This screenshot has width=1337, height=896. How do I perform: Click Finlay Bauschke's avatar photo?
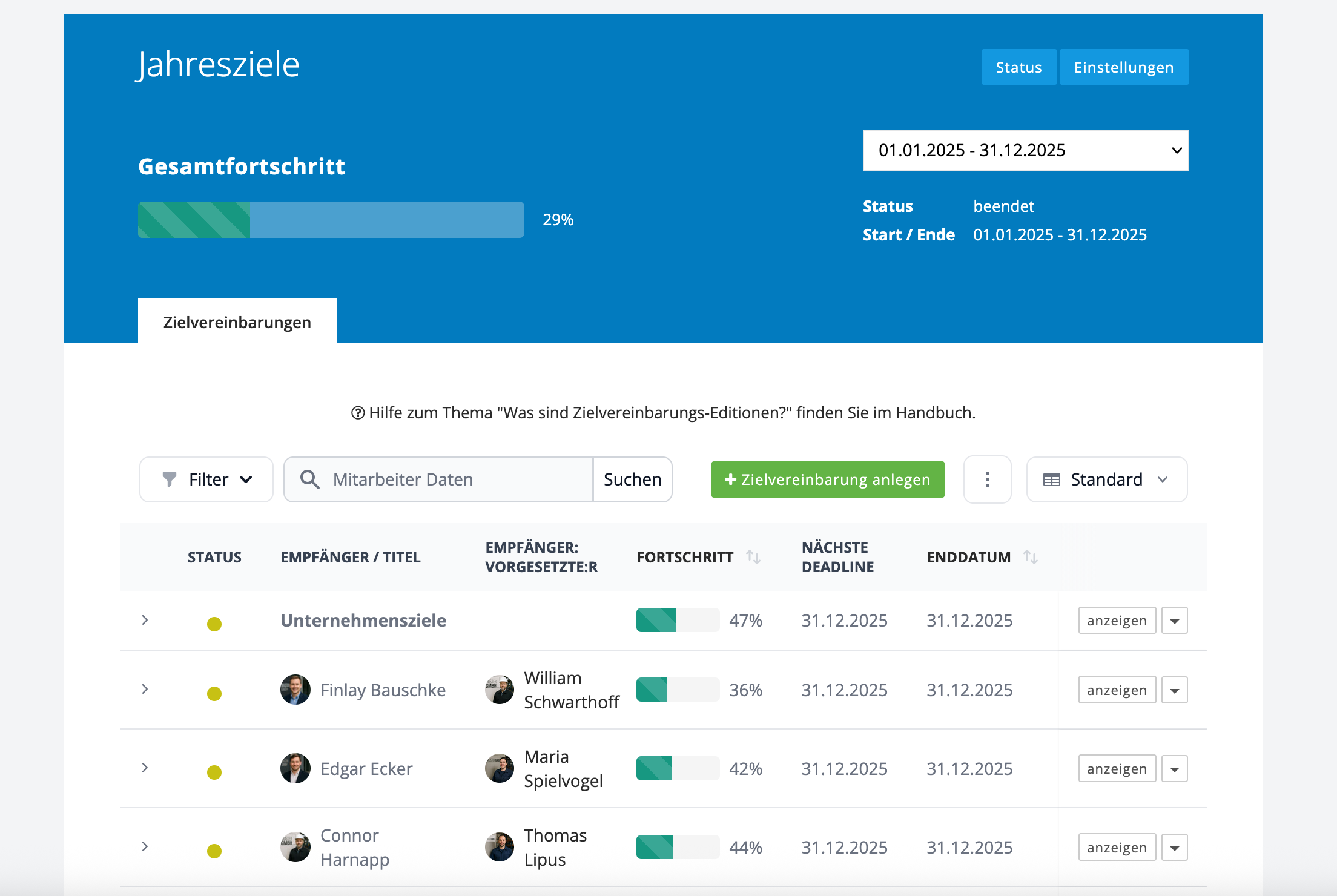tap(295, 690)
